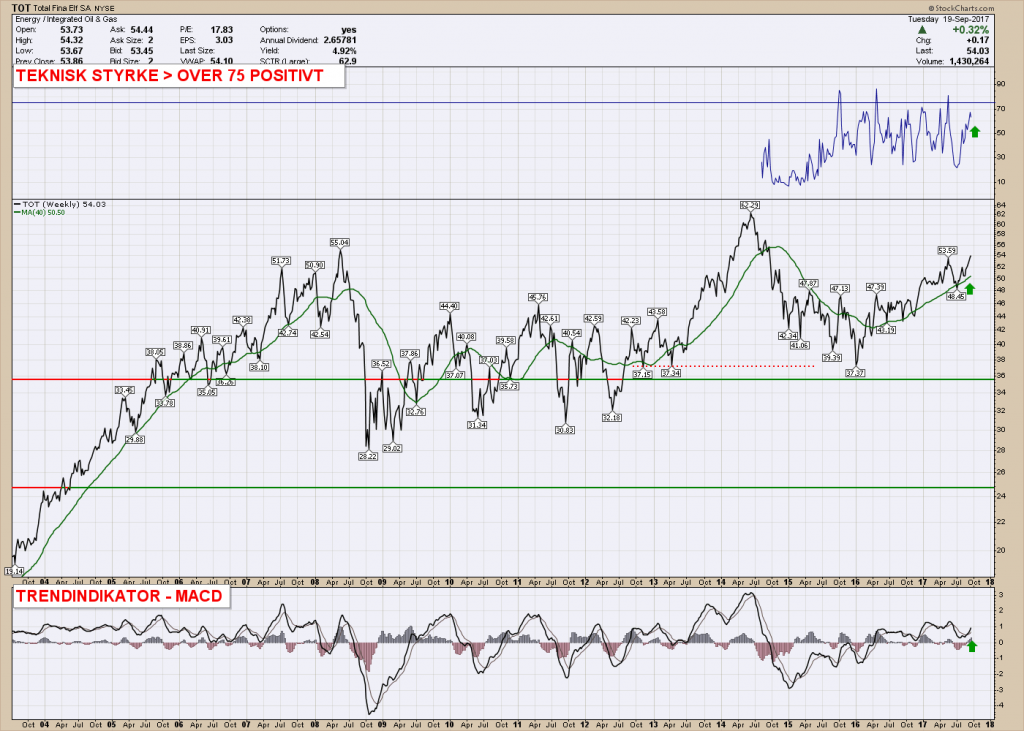
Task: Click the TRENDINDIKATOR - MACD label
Action: (x=119, y=596)
